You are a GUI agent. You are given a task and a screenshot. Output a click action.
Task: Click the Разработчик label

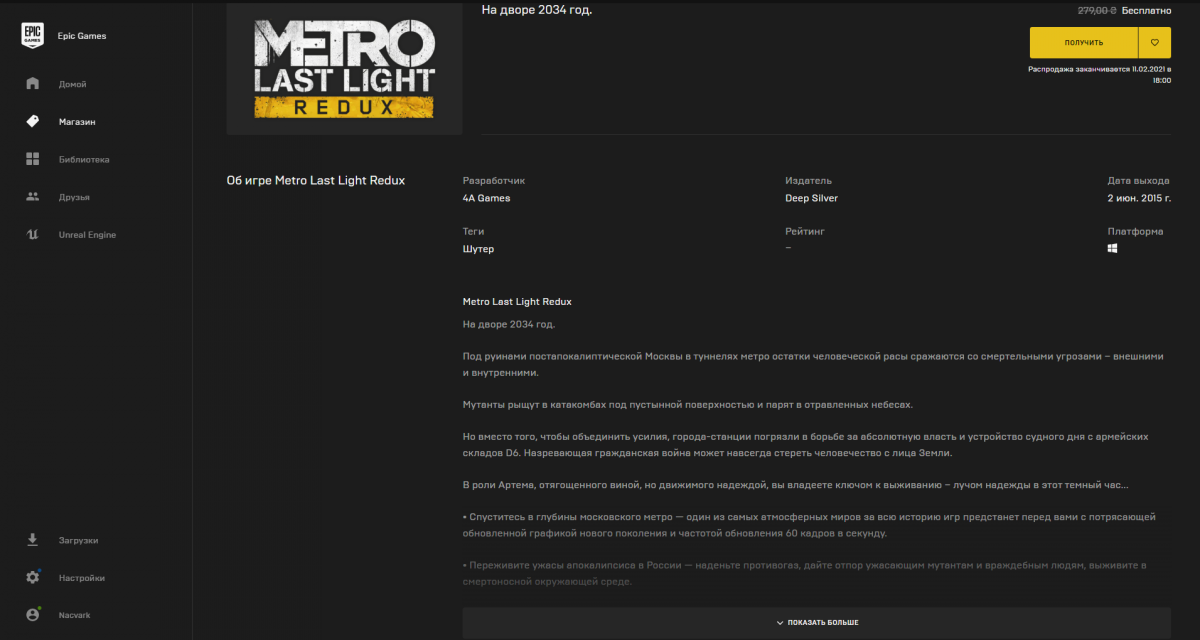tap(494, 181)
